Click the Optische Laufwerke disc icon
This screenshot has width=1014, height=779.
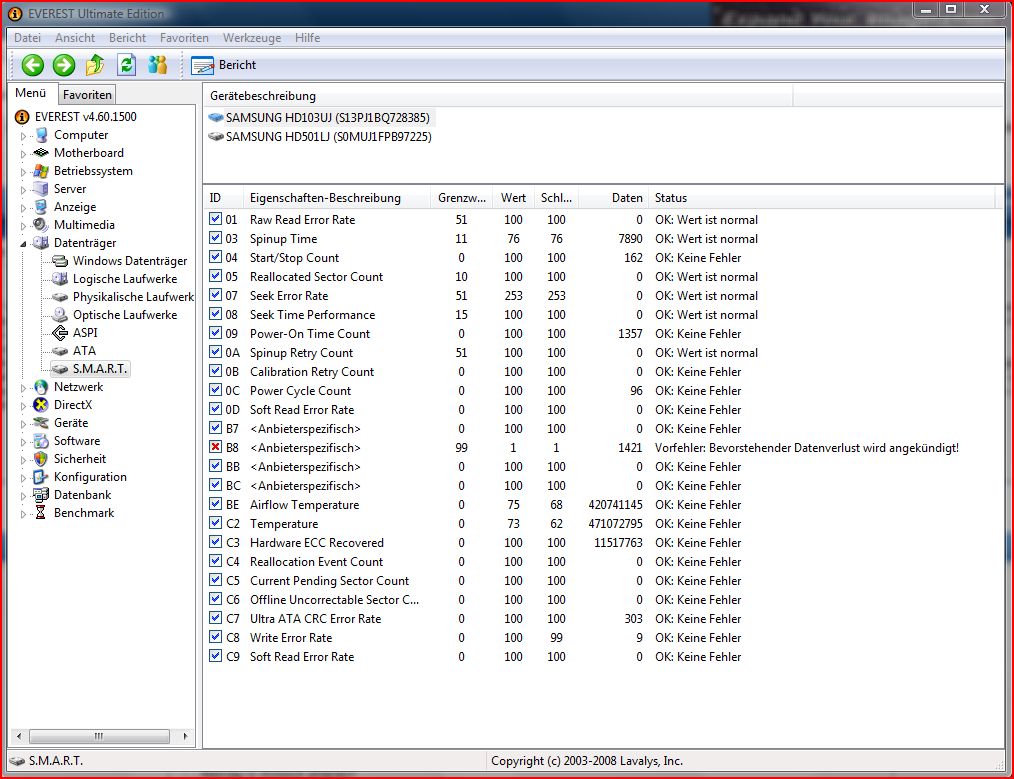tap(60, 315)
